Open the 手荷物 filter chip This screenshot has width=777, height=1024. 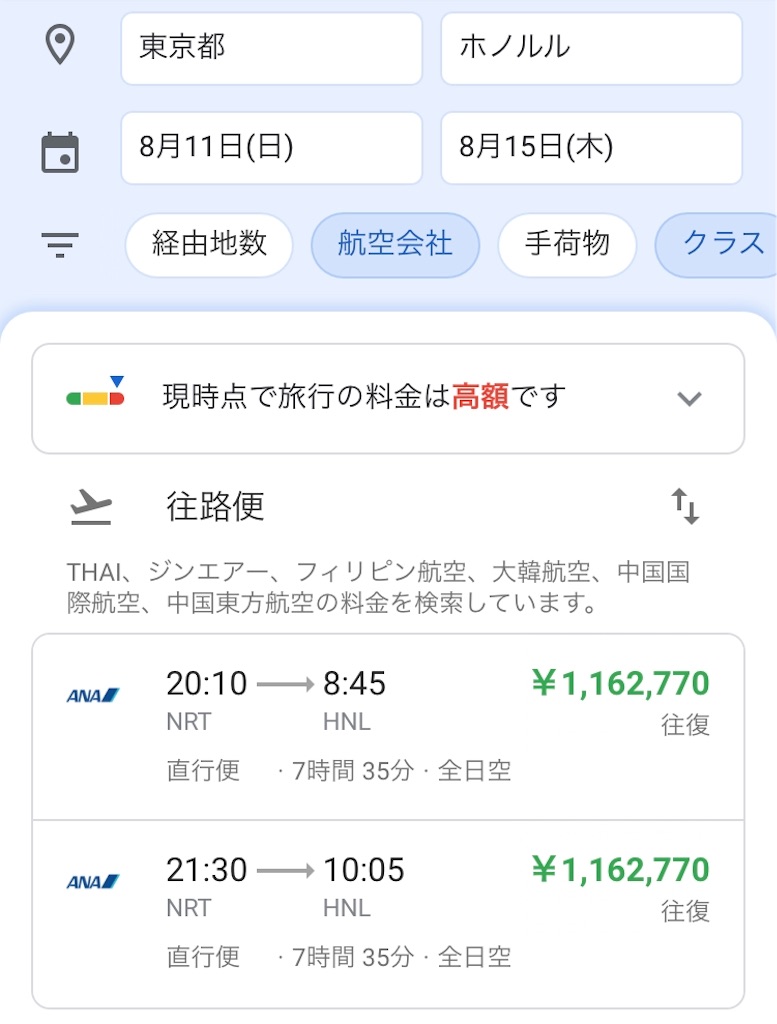pos(567,245)
